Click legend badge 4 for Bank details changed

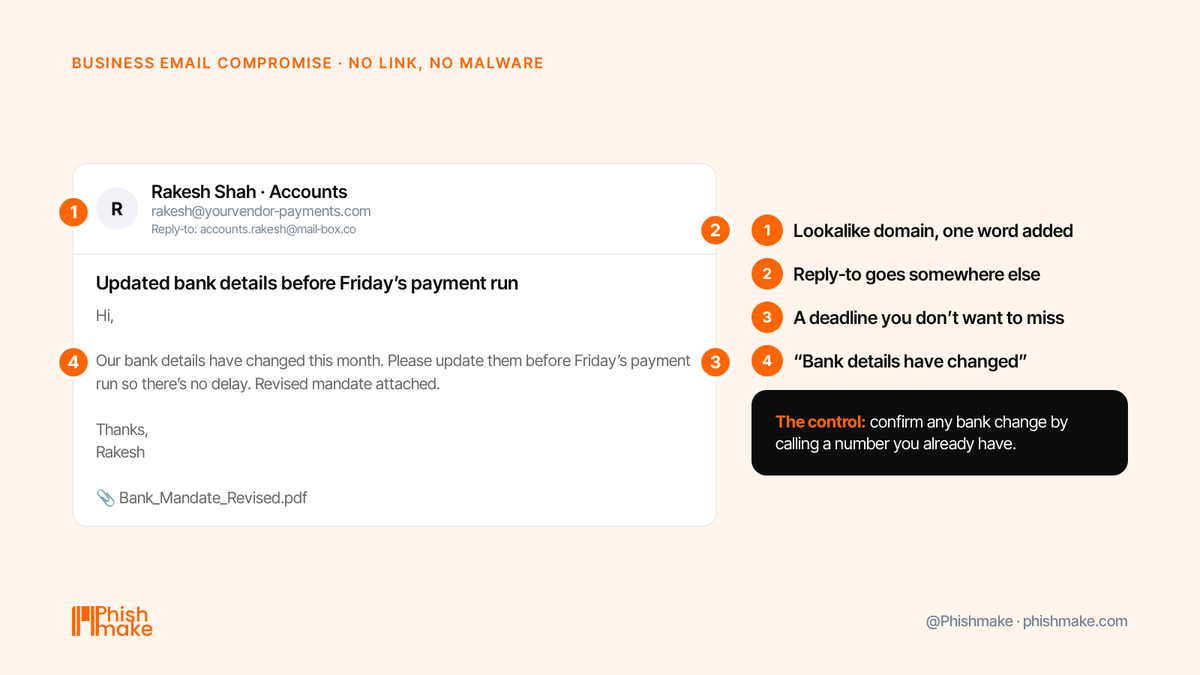(767, 361)
